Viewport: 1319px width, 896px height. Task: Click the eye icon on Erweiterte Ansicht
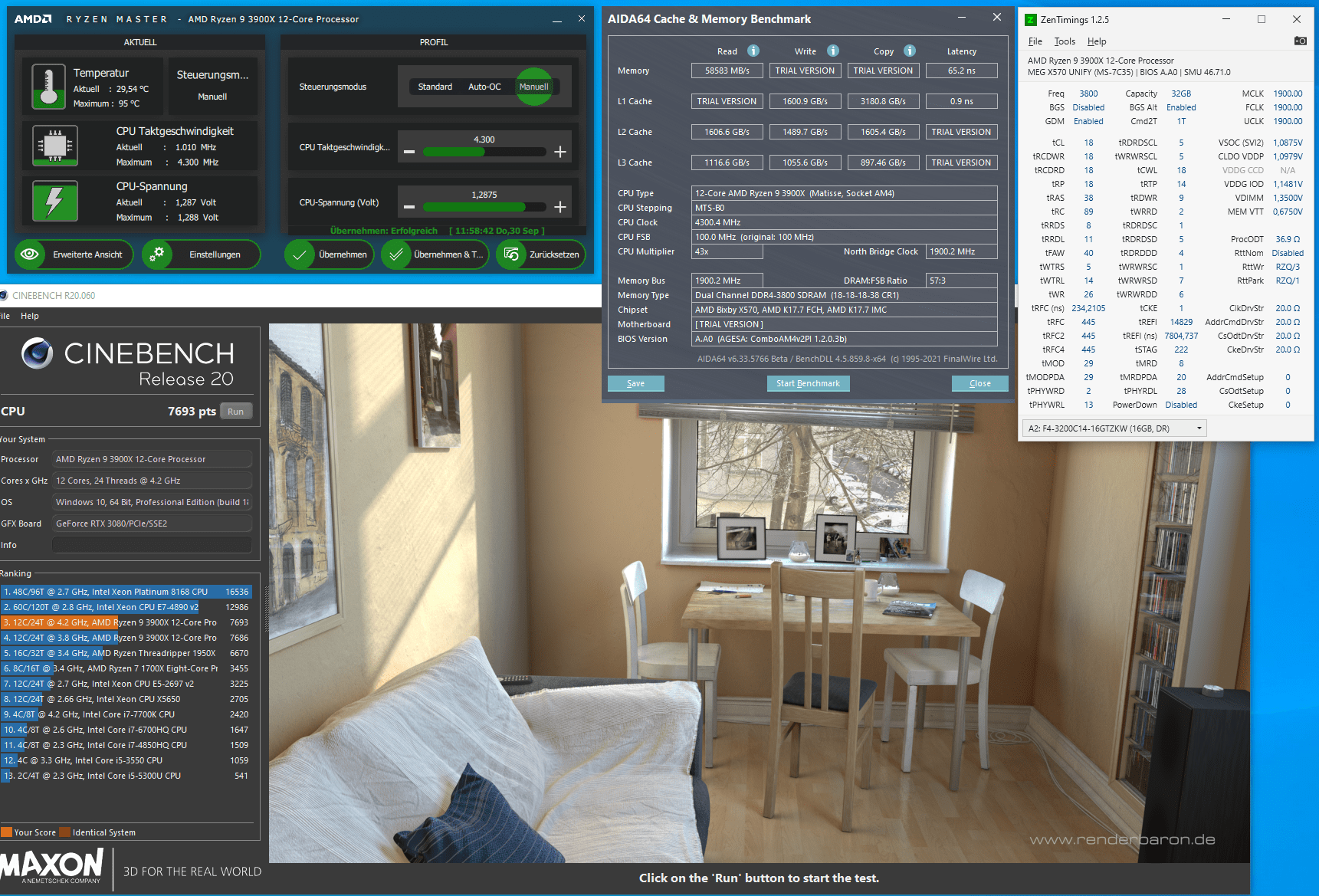pyautogui.click(x=30, y=254)
